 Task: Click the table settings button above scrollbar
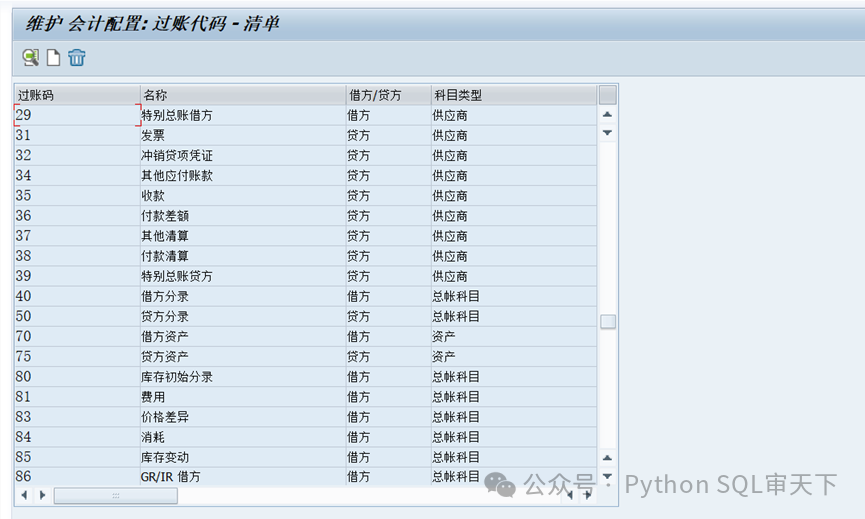click(x=607, y=95)
